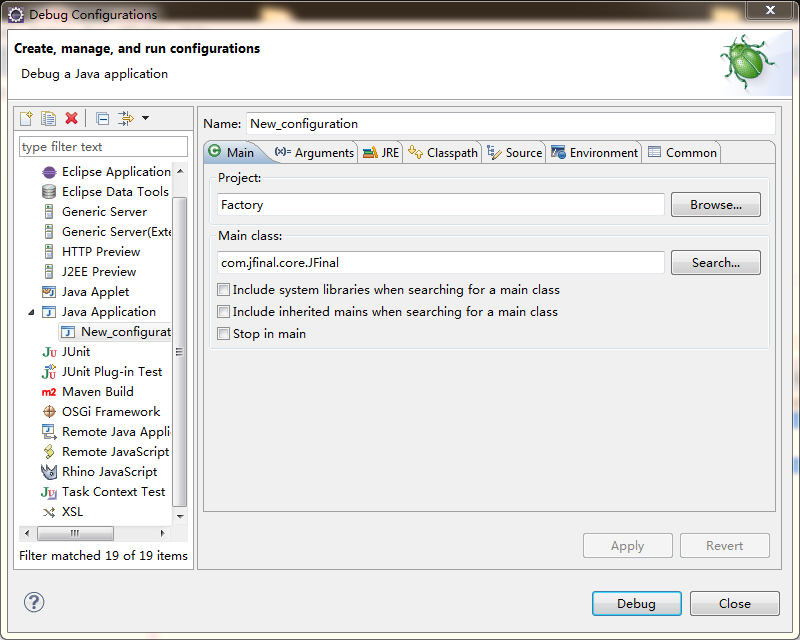Open the JRE tab
This screenshot has width=800, height=640.
(x=381, y=153)
